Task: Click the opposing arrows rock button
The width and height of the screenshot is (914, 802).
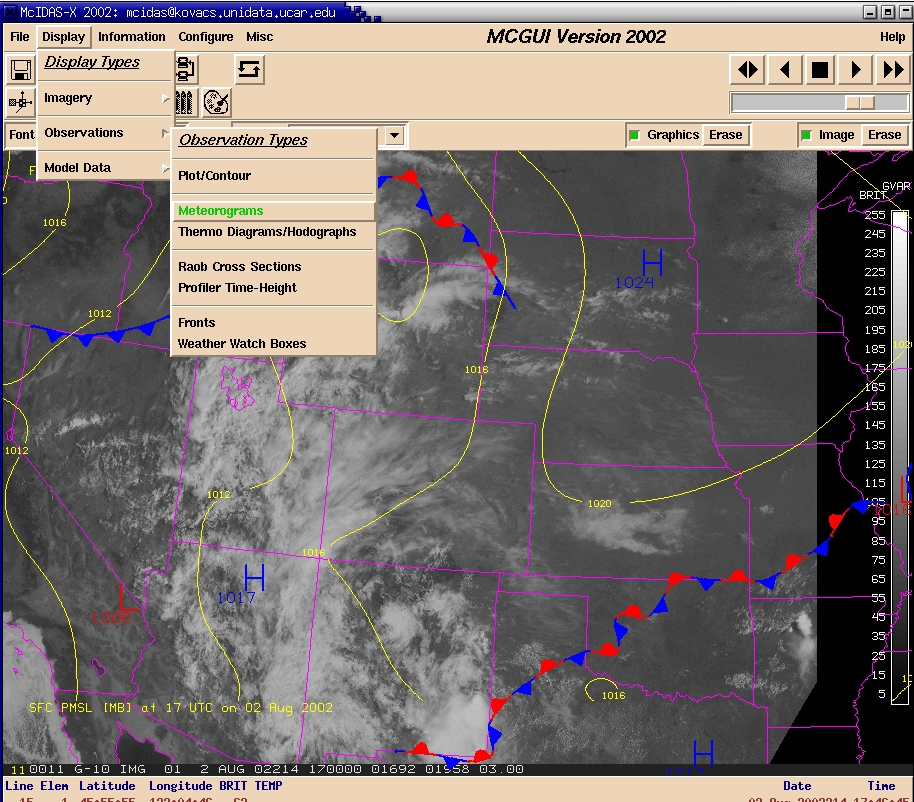Action: pyautogui.click(x=748, y=70)
